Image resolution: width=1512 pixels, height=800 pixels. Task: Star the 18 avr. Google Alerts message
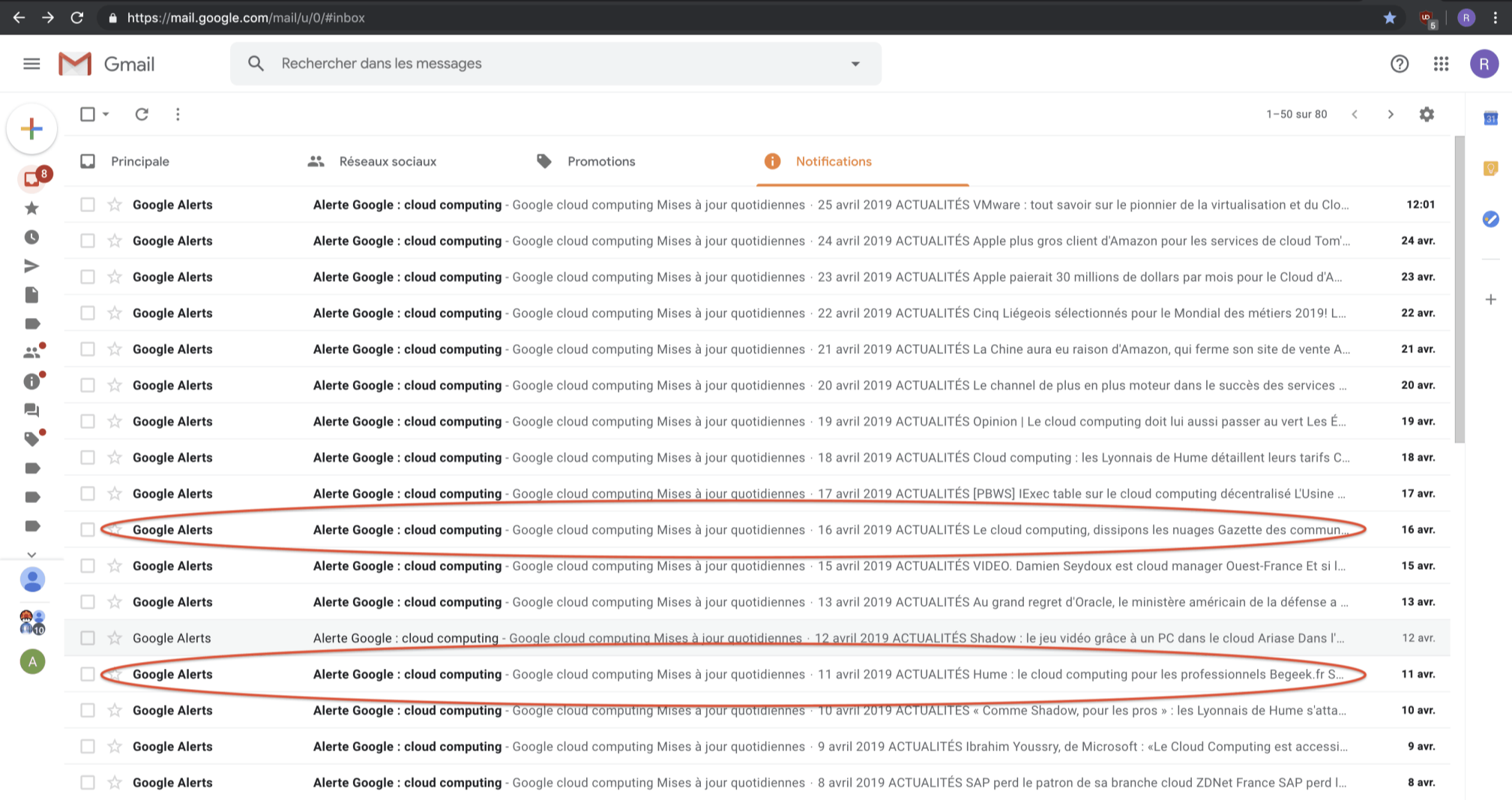point(115,457)
